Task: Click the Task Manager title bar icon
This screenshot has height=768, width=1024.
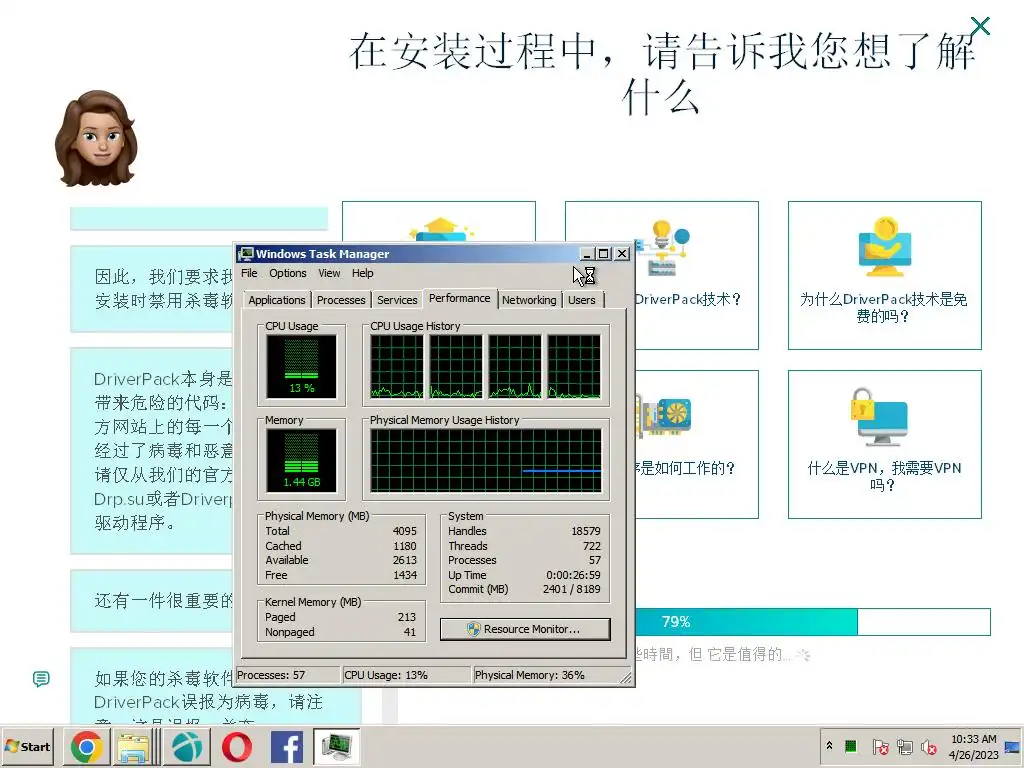Action: (246, 253)
